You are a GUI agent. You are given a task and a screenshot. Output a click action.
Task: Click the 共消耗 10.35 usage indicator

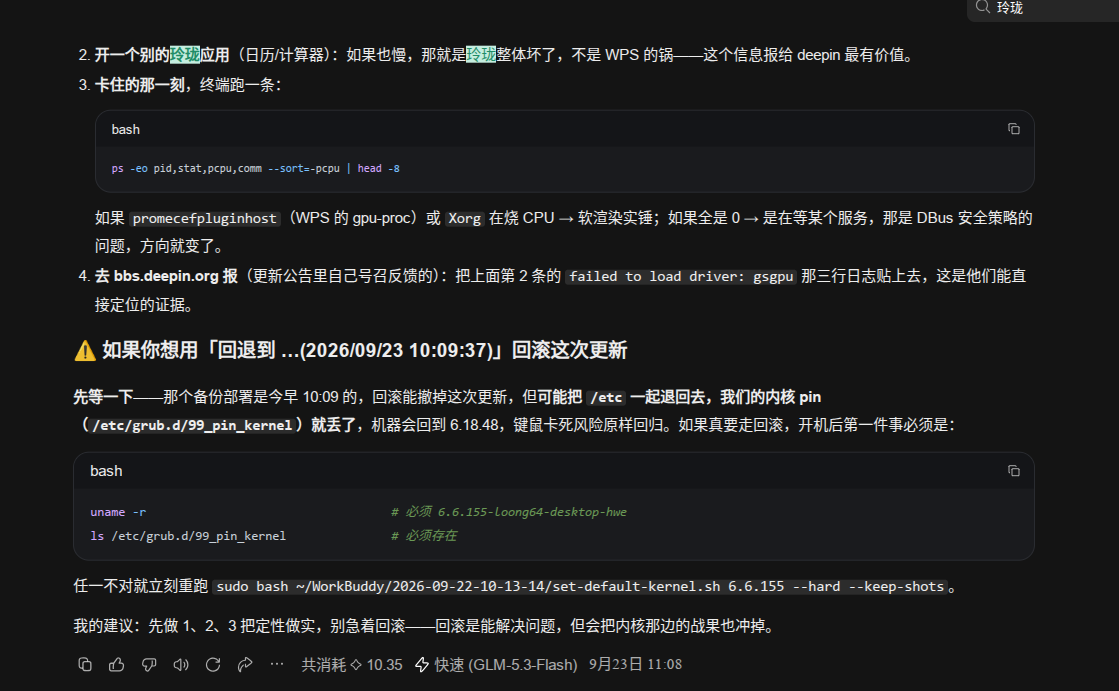352,665
